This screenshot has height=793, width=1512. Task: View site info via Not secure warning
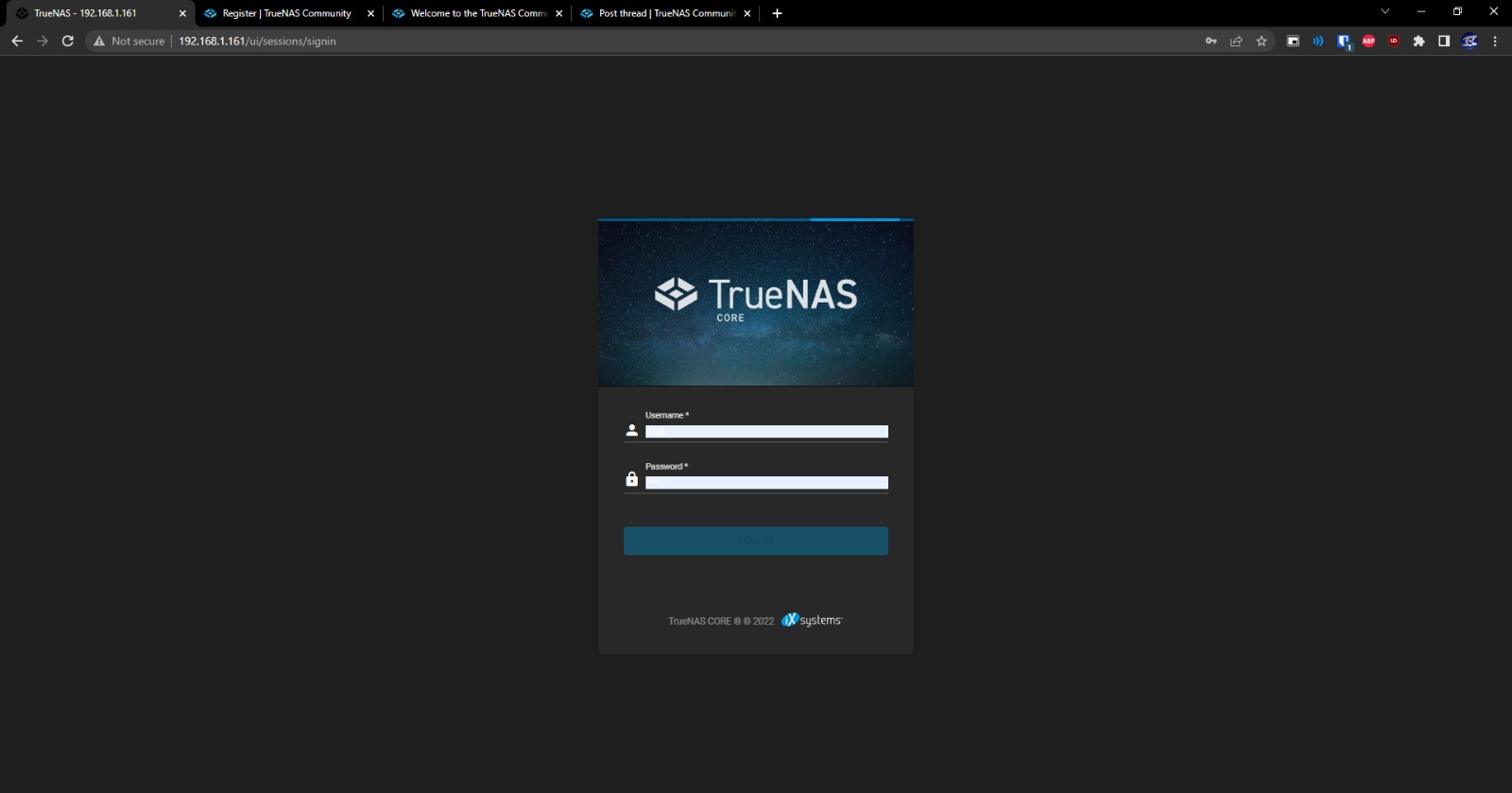(129, 41)
